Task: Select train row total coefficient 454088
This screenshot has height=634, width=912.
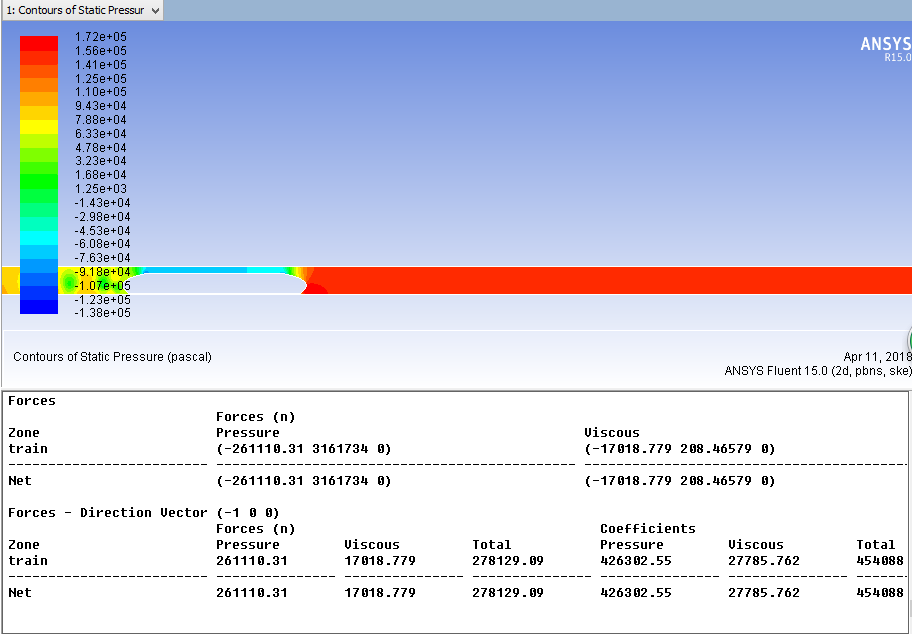Action: (879, 561)
